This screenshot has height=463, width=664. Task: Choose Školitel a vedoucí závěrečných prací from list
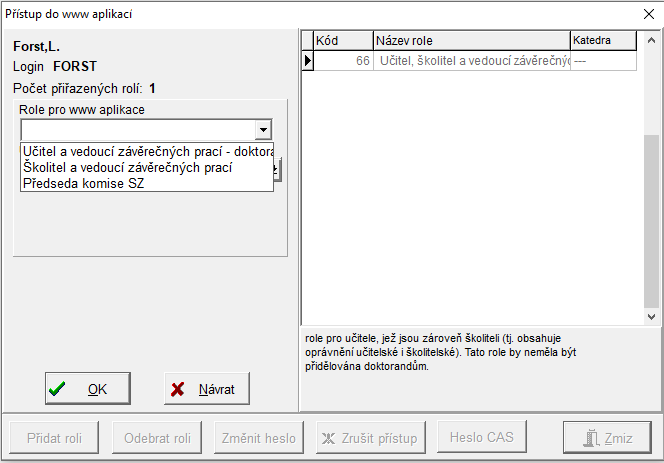(127, 167)
